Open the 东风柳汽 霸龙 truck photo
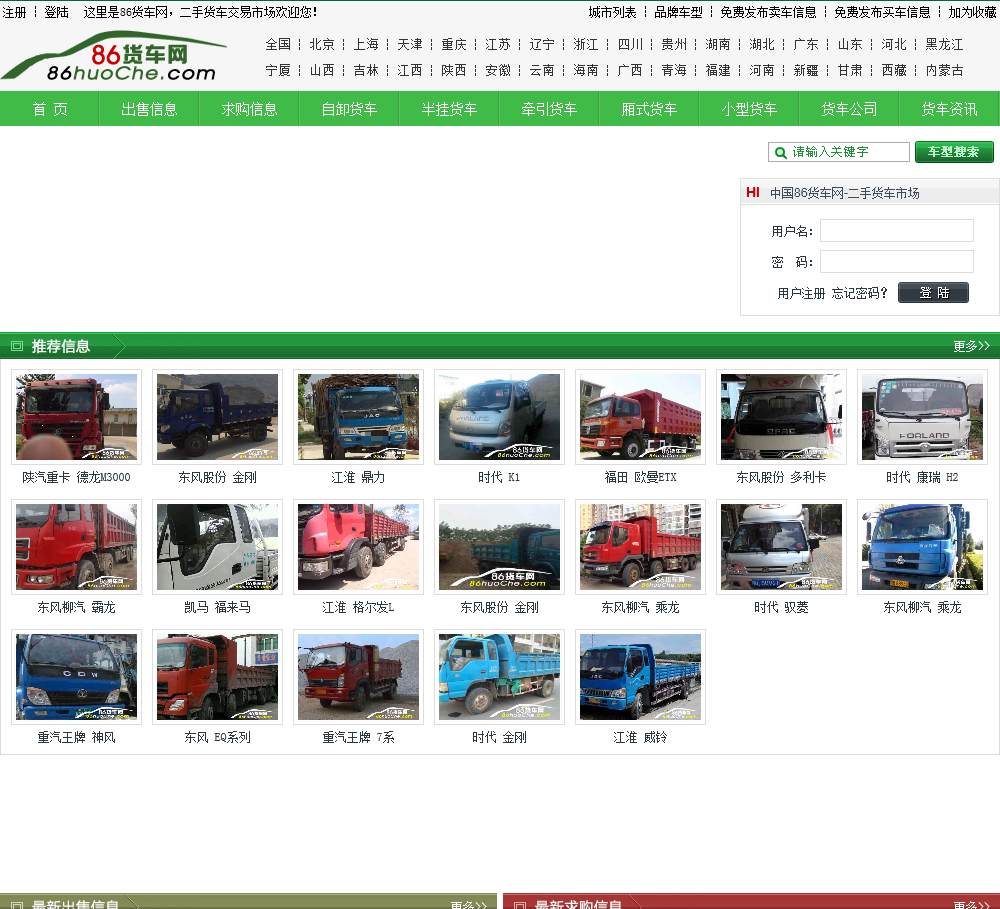The image size is (1000, 909). click(77, 547)
